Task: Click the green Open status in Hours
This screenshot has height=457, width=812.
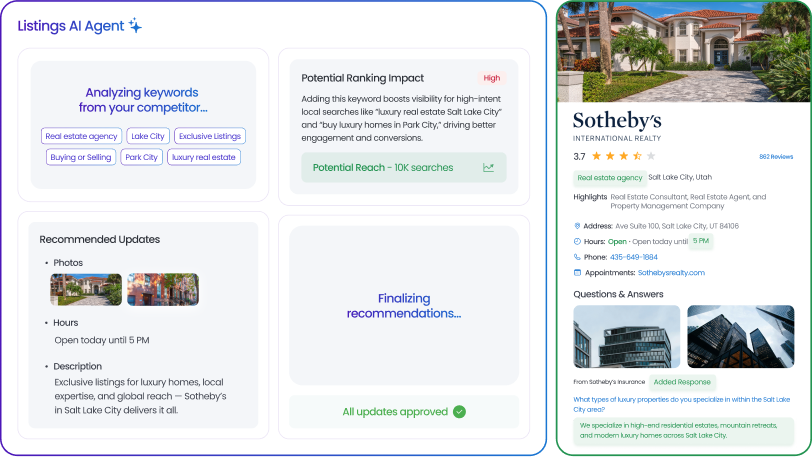Action: (617, 241)
